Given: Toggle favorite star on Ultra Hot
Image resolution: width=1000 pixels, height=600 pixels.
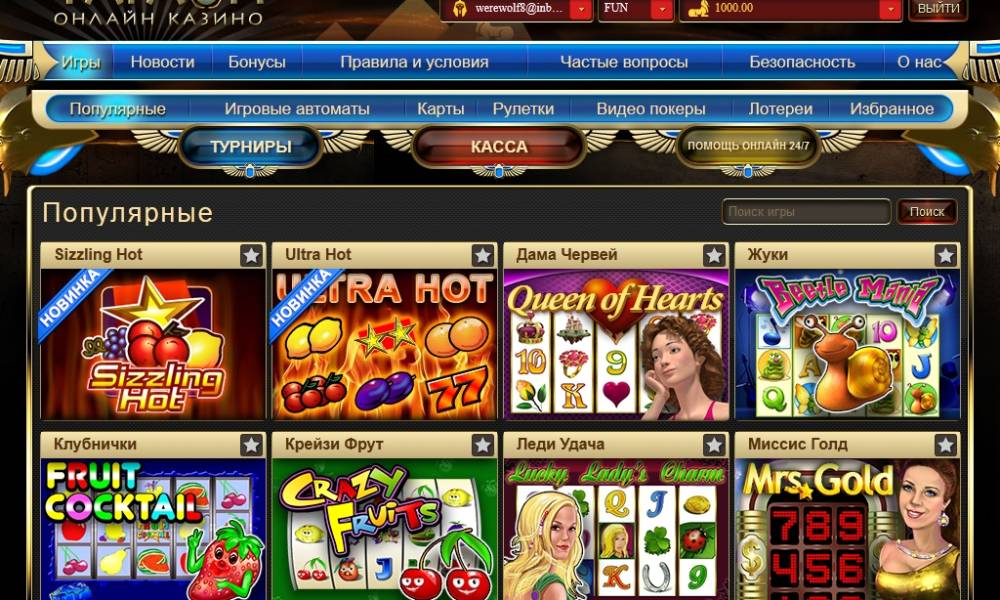Looking at the screenshot, I should click(483, 255).
